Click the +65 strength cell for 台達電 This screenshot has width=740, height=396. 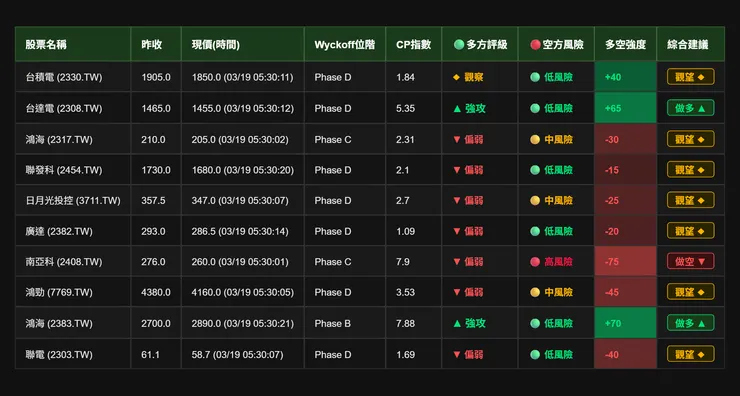click(625, 108)
